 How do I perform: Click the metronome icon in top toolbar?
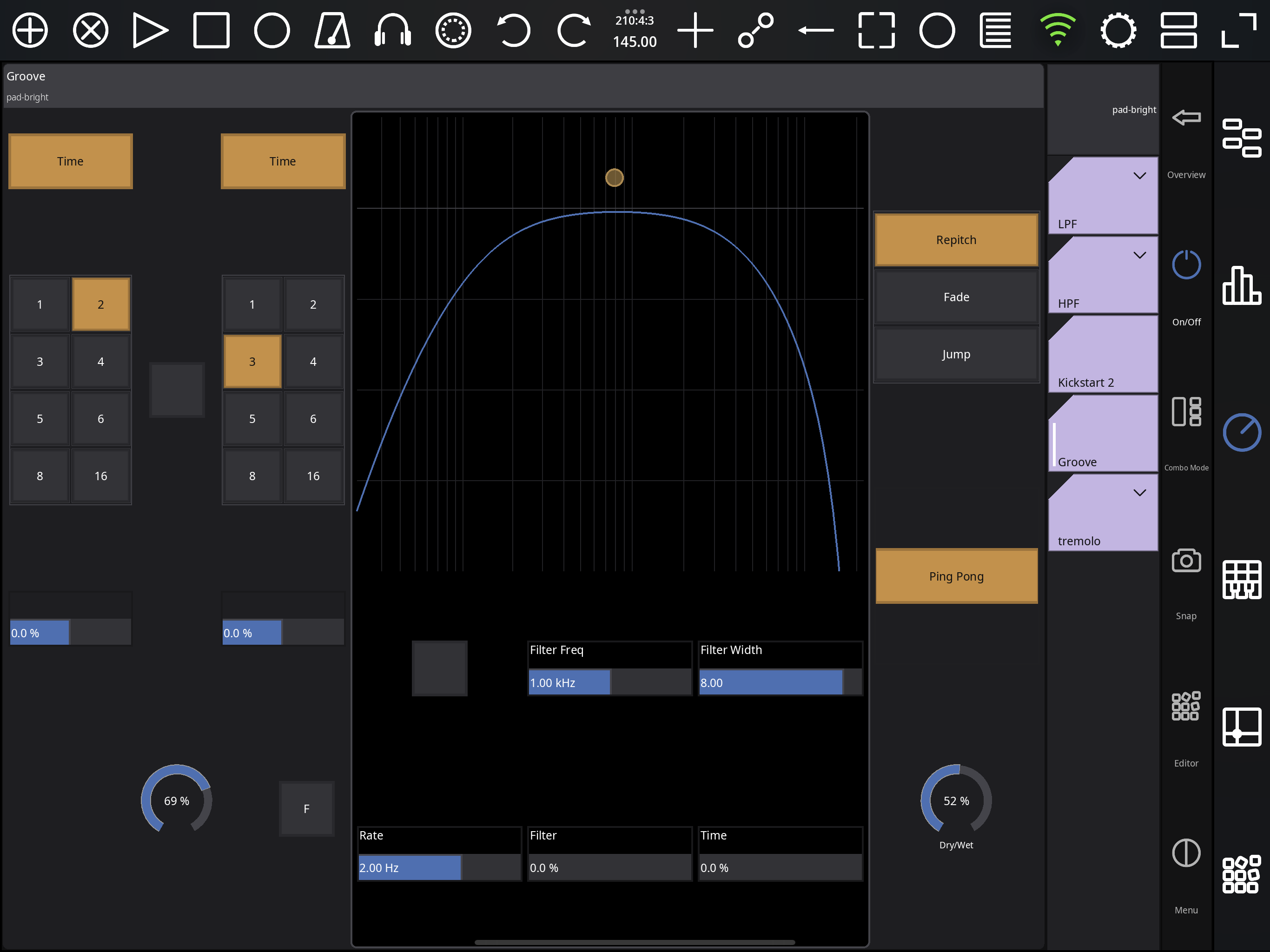[332, 30]
